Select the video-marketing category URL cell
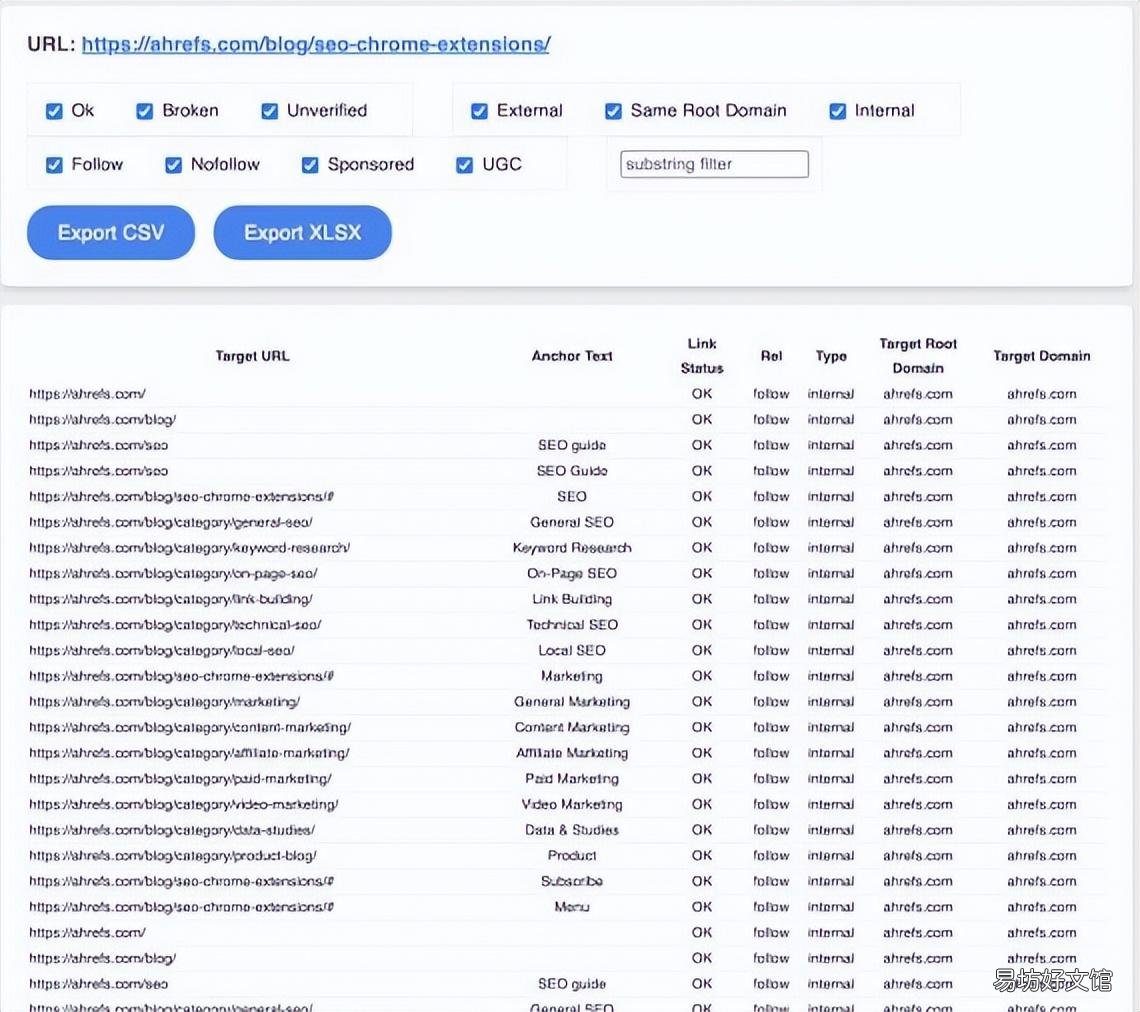The image size is (1140, 1012). point(184,805)
